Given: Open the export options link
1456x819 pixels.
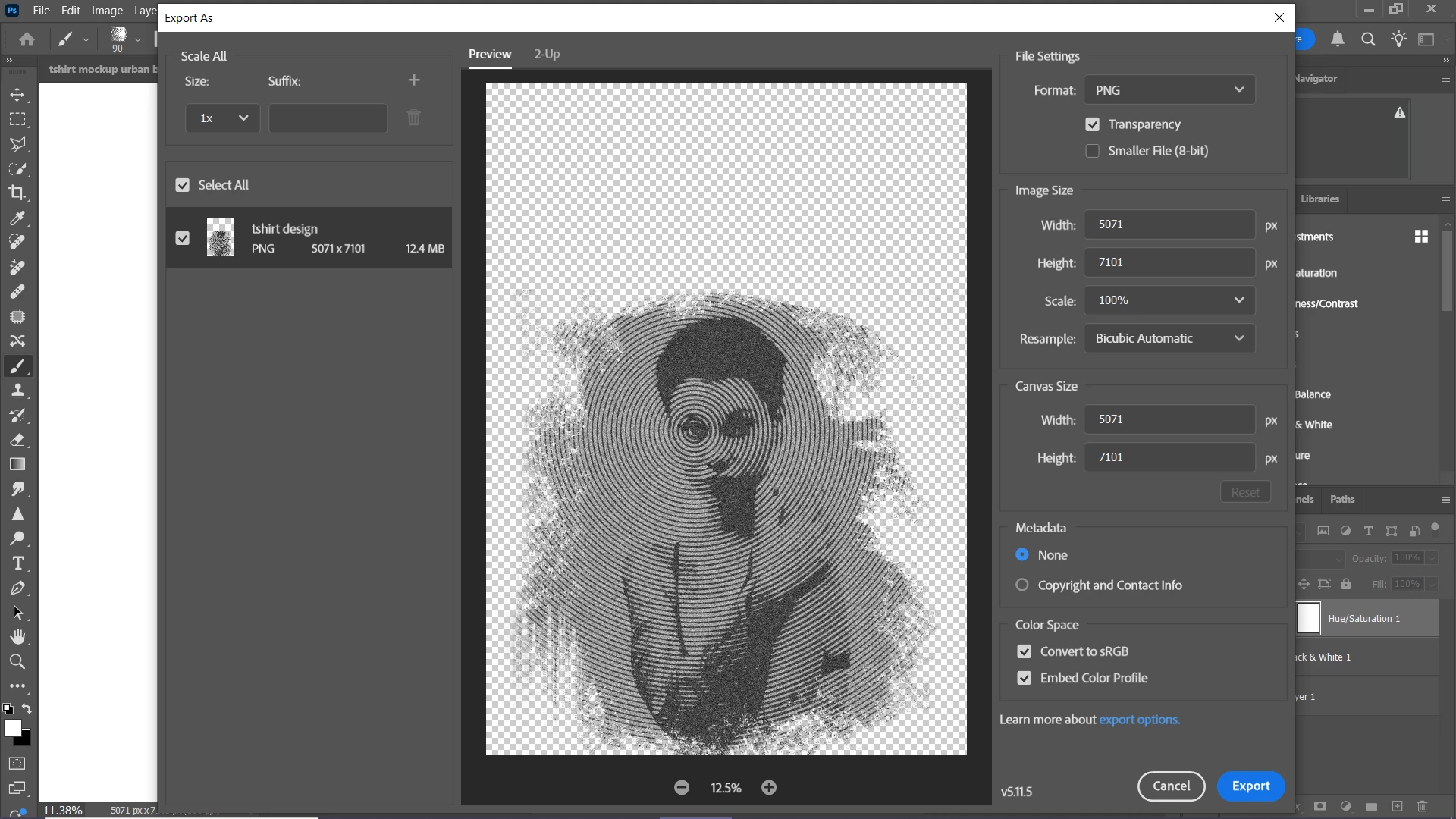Looking at the screenshot, I should pyautogui.click(x=1139, y=720).
